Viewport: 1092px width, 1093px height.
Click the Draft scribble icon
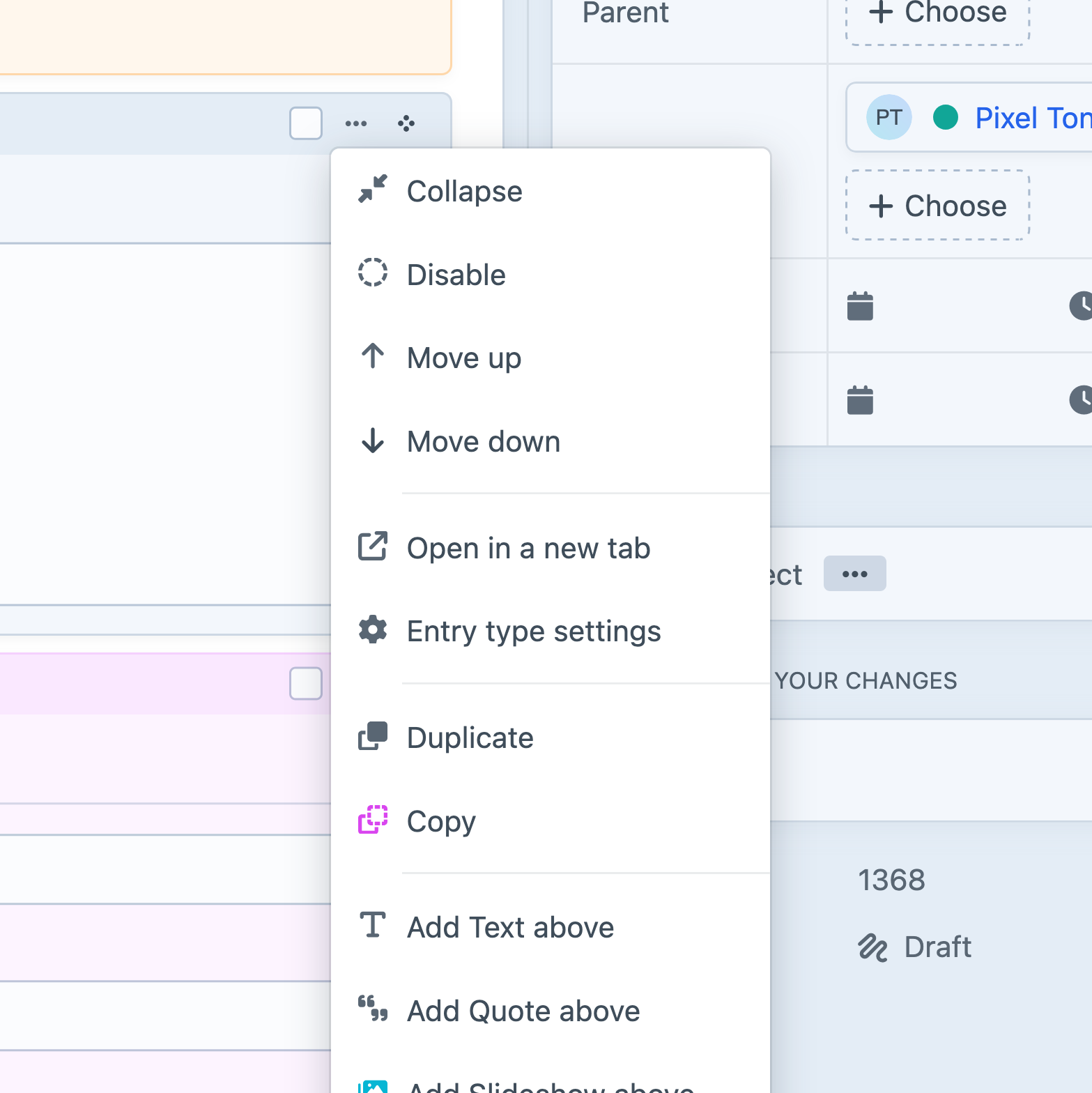(872, 948)
